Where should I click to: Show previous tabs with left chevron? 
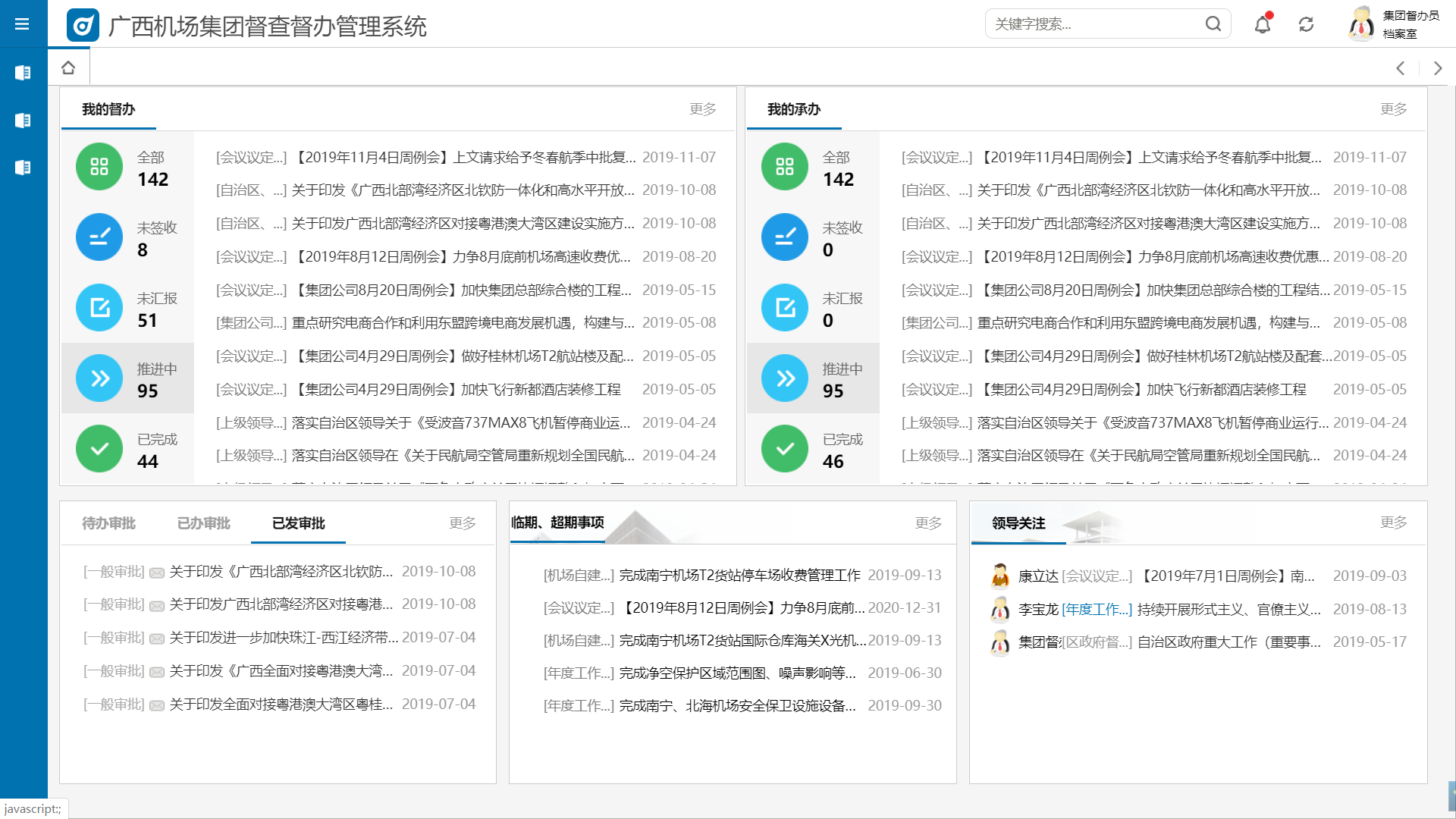pyautogui.click(x=1401, y=68)
